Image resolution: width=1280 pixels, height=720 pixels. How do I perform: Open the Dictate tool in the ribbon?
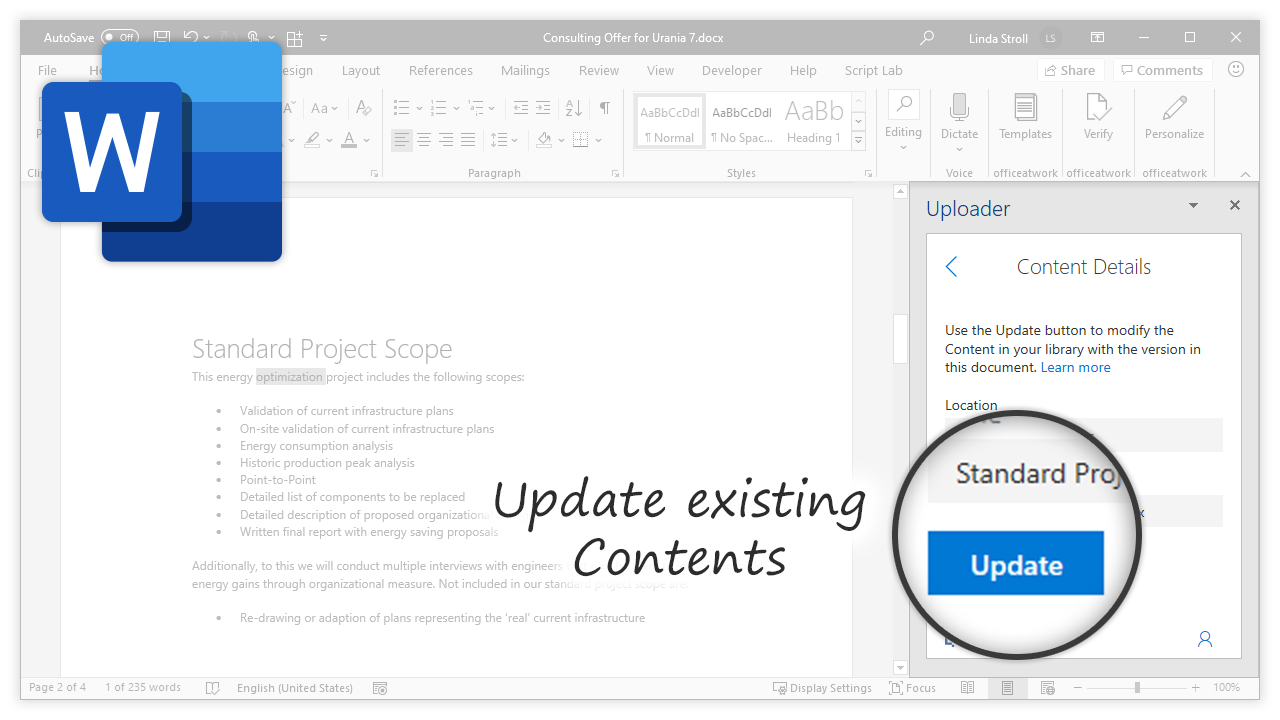[959, 119]
